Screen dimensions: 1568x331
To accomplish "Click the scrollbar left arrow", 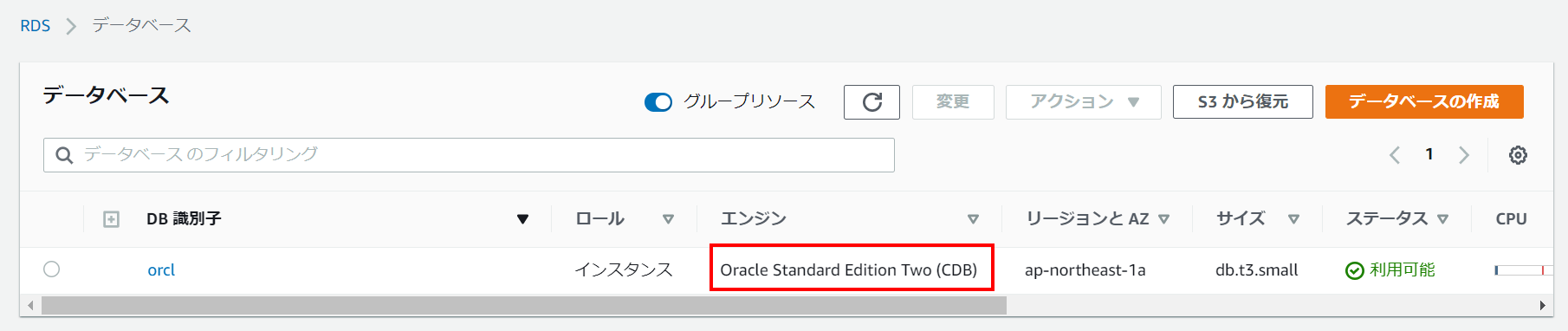I will 31,305.
